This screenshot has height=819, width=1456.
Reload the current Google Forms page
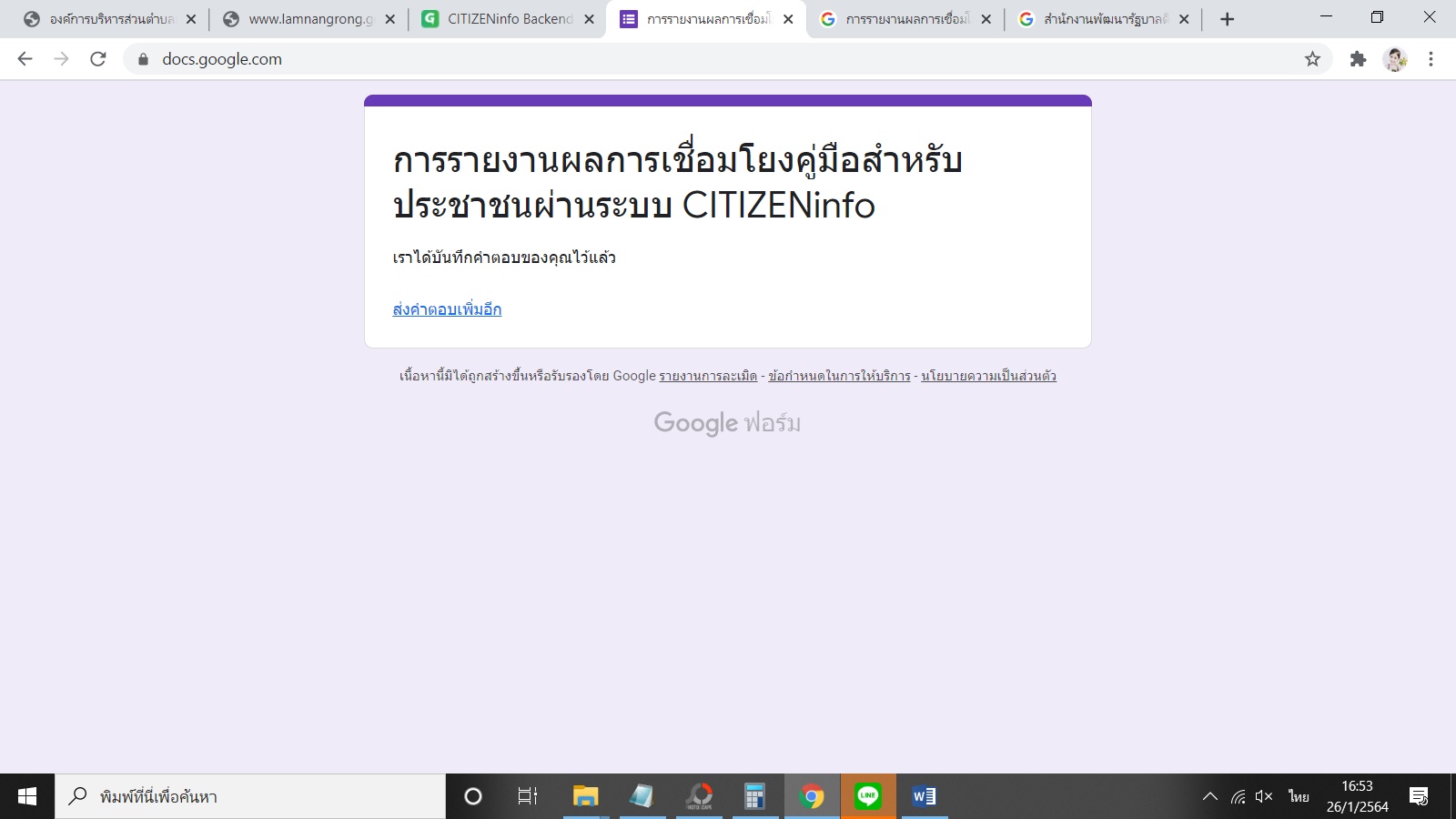pyautogui.click(x=98, y=59)
